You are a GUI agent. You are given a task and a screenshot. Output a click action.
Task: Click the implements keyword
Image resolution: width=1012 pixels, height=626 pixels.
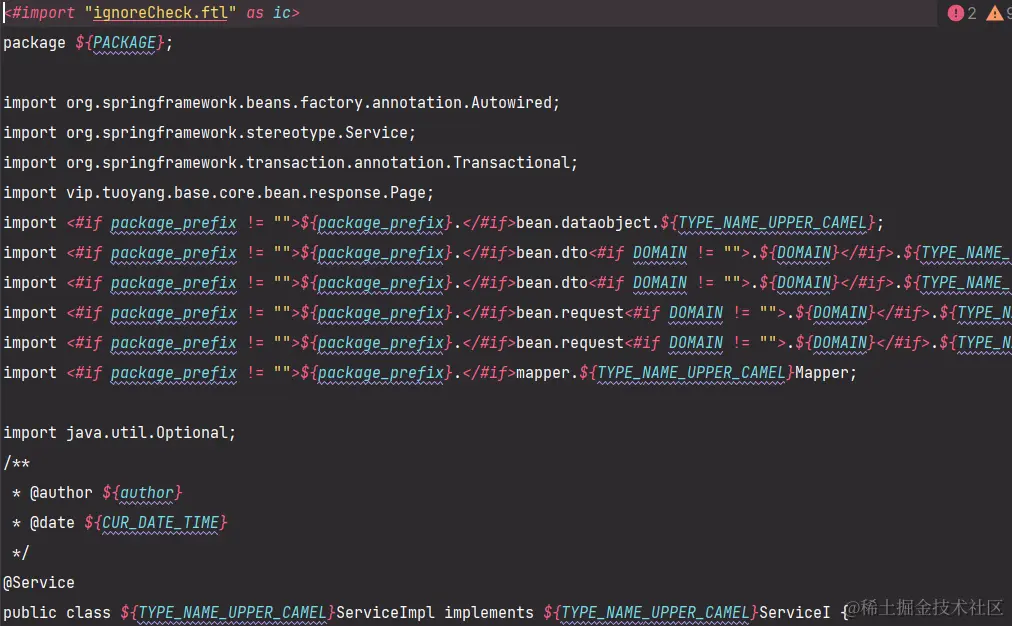(489, 612)
